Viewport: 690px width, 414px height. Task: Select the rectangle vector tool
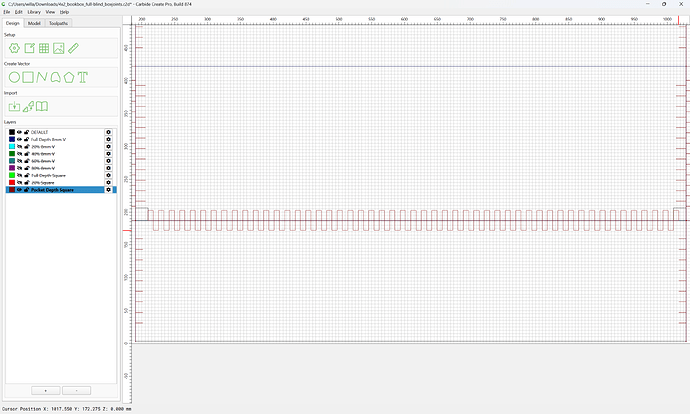coord(28,77)
